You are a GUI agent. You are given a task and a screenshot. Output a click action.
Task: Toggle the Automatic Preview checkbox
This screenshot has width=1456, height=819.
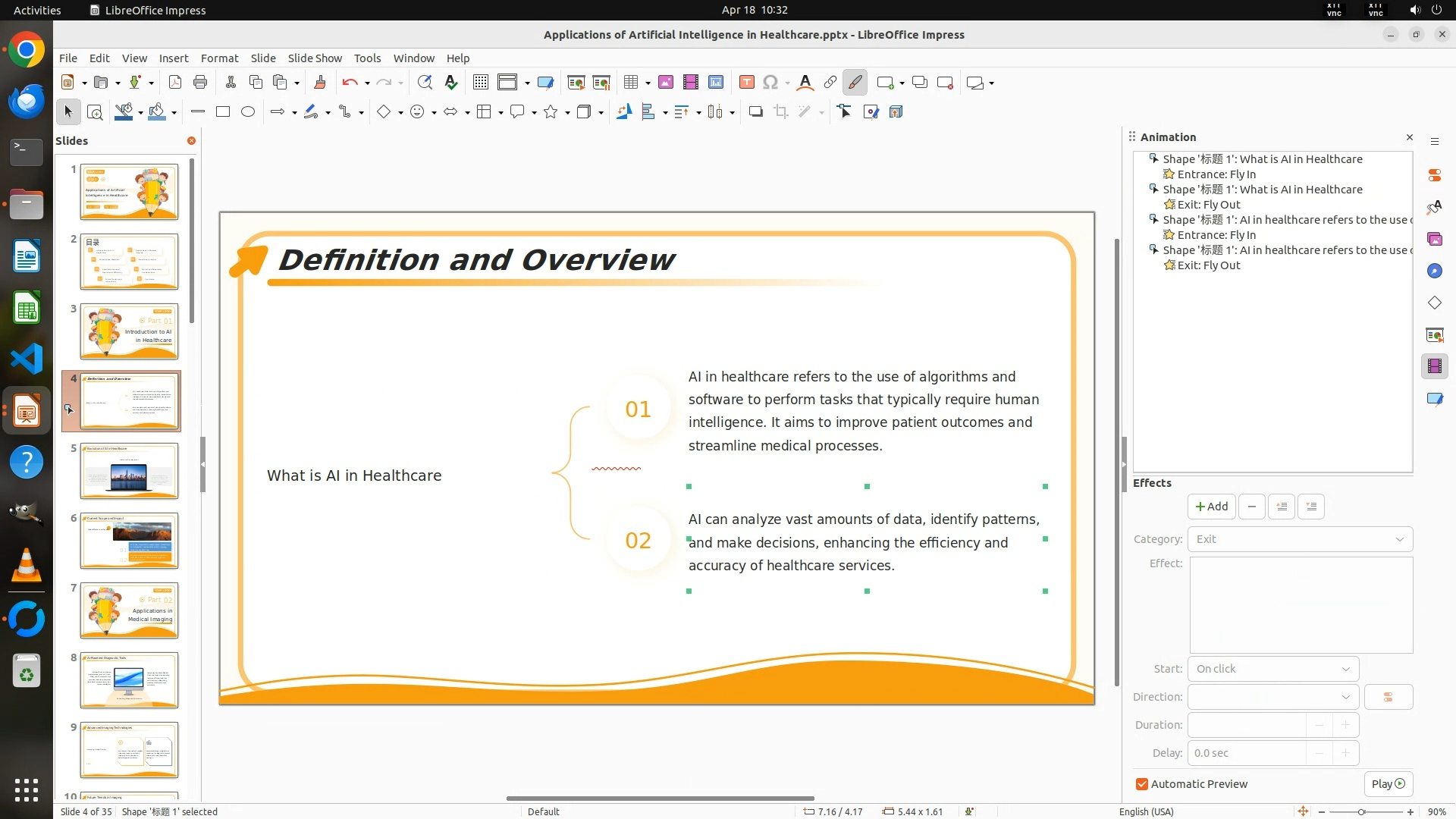click(1142, 784)
